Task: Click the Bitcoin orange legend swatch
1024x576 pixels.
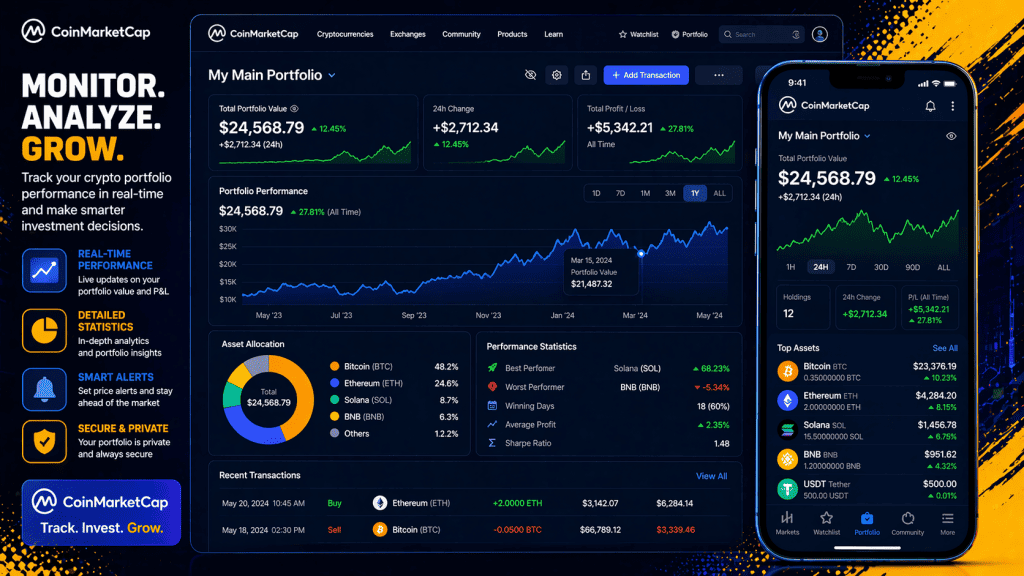Action: tap(337, 366)
